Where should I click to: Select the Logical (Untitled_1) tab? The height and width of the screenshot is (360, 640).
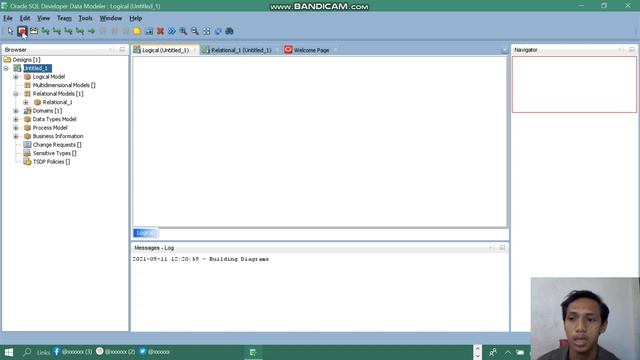coord(165,50)
